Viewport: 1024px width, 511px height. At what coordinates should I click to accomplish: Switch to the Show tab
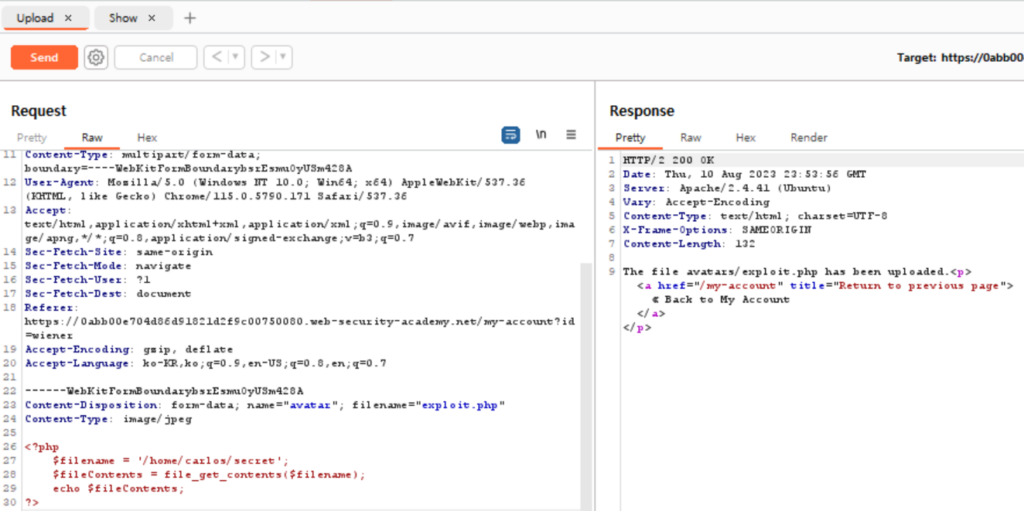pos(123,18)
